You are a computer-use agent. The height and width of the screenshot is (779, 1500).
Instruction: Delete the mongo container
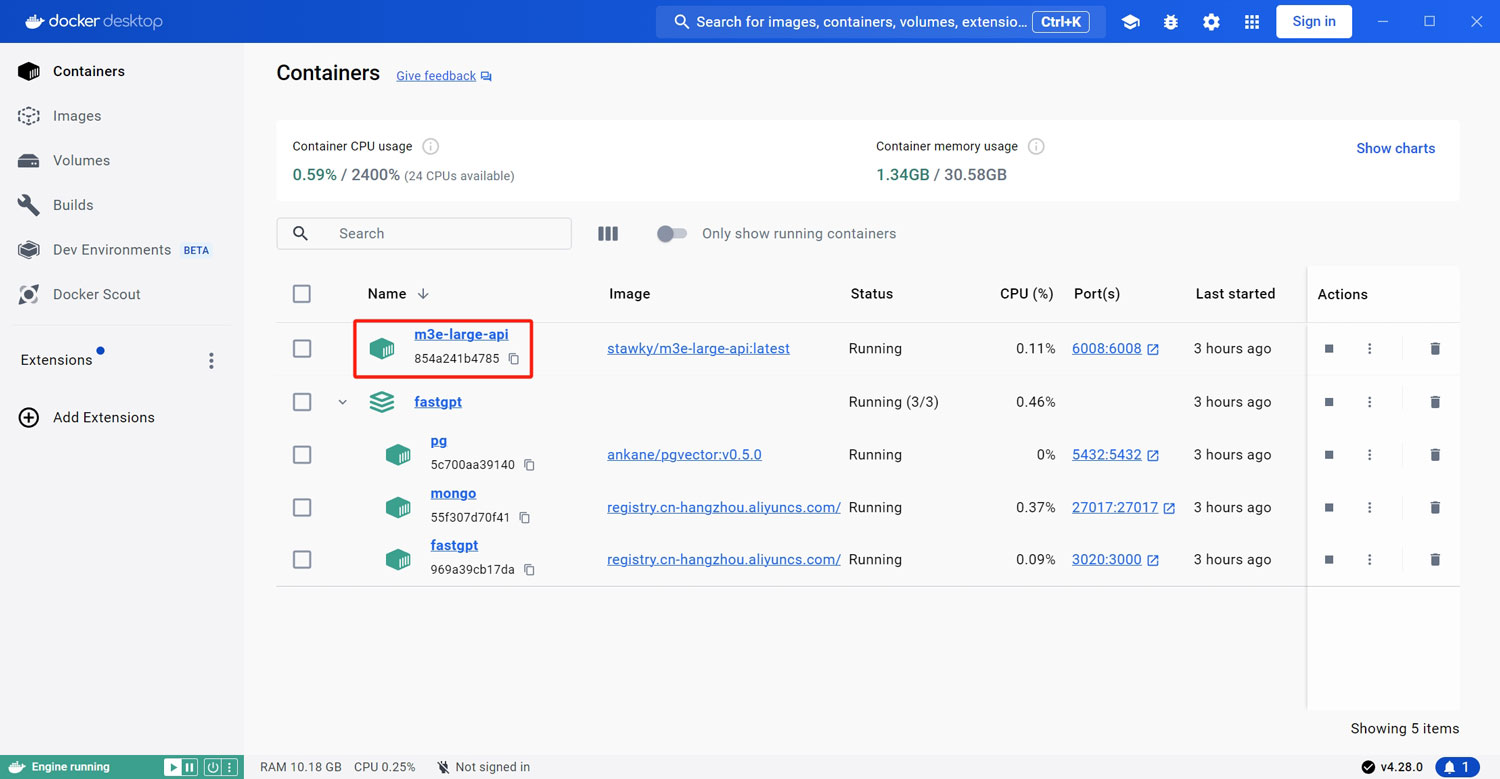1435,508
